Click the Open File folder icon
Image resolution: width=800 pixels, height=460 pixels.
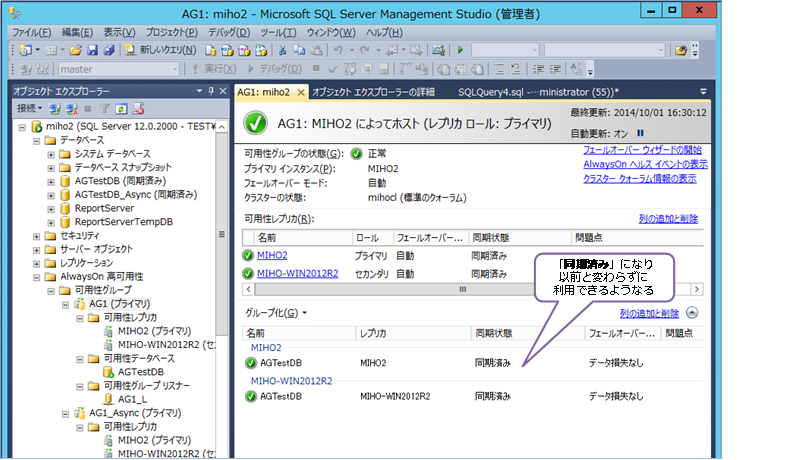(76, 50)
